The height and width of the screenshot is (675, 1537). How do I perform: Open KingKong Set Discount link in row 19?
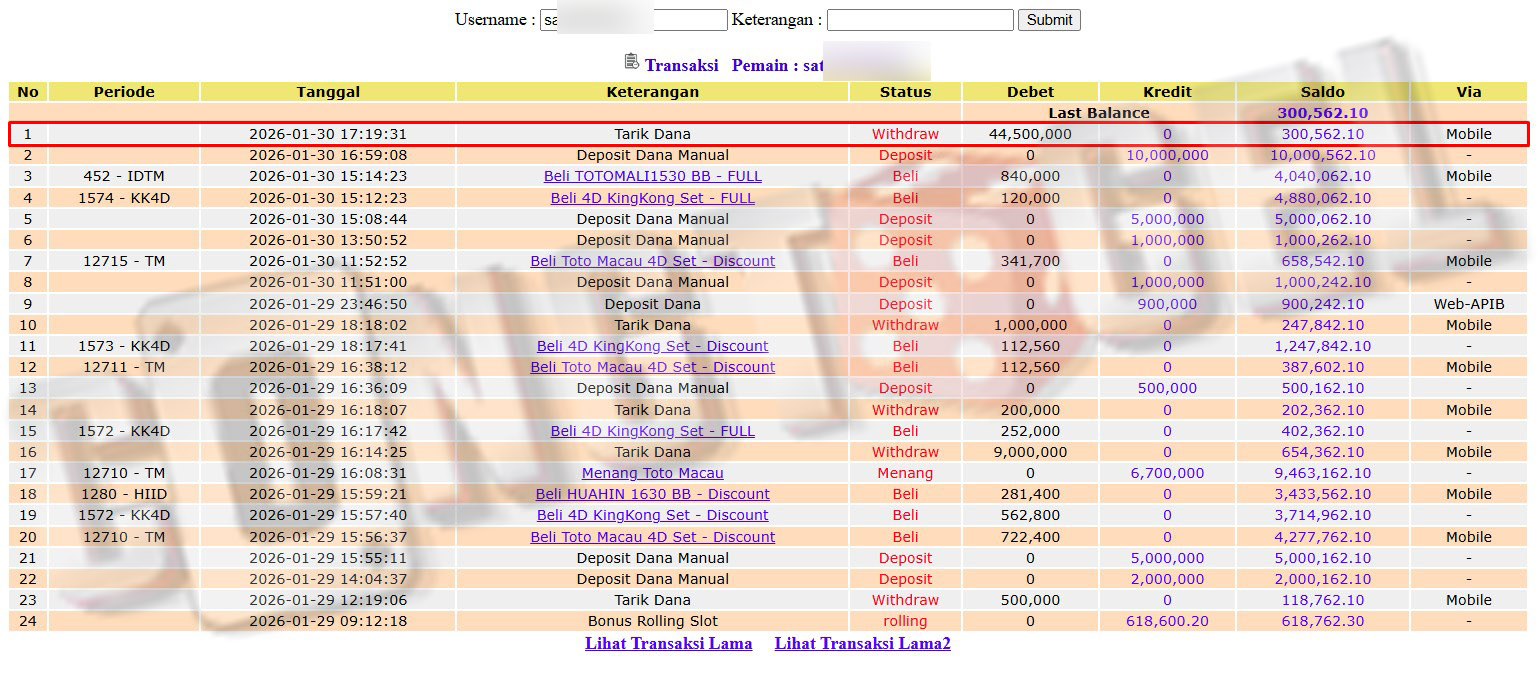coord(652,515)
